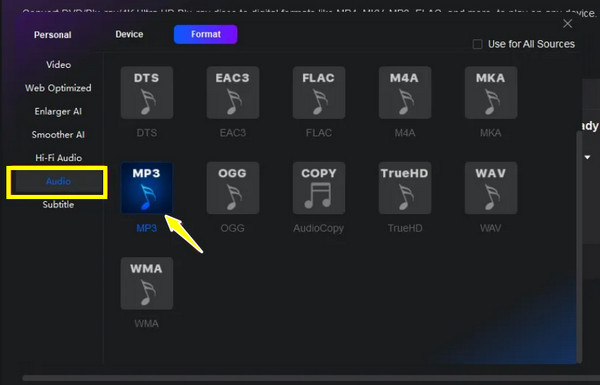This screenshot has width=600, height=385.
Task: Click the MP3 label text under icon
Action: [x=147, y=228]
